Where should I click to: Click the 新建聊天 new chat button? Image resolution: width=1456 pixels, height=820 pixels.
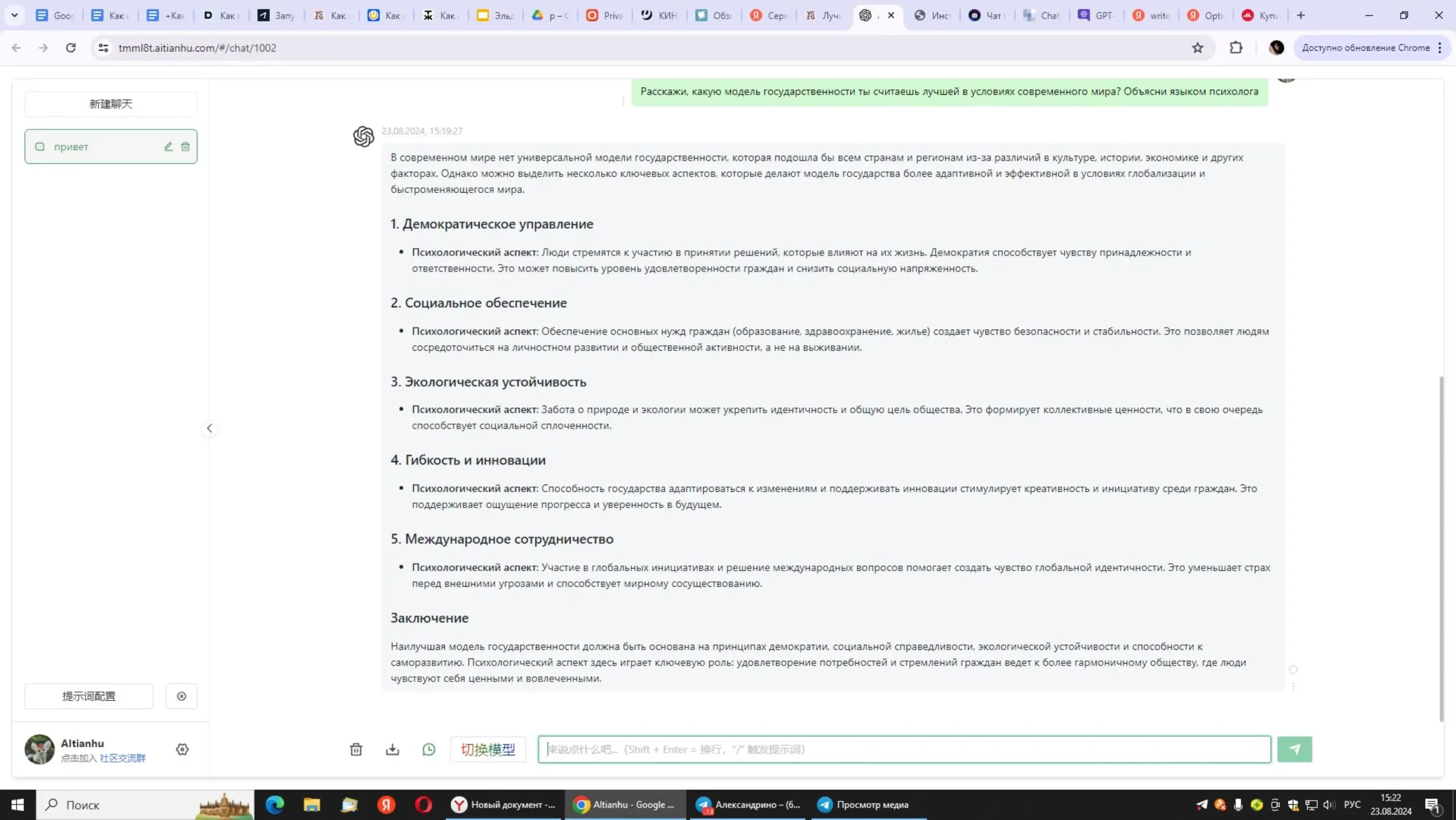click(x=111, y=104)
